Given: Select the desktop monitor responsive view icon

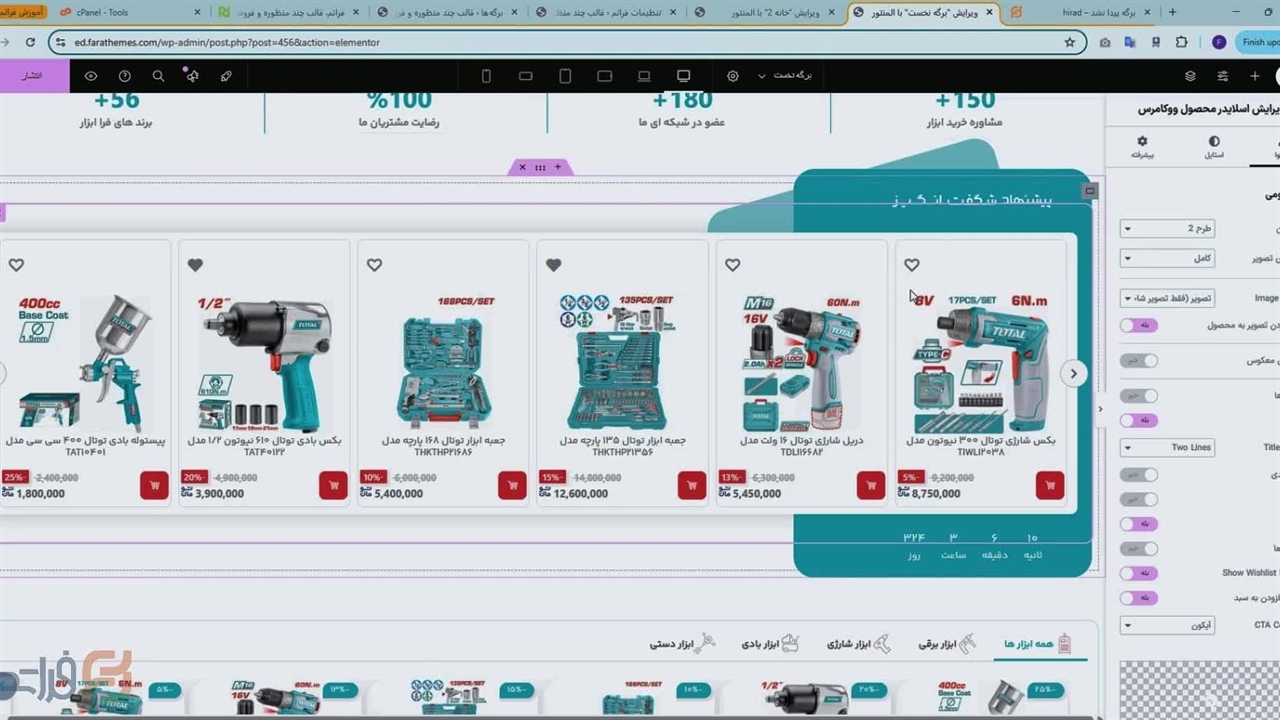Looking at the screenshot, I should [684, 76].
